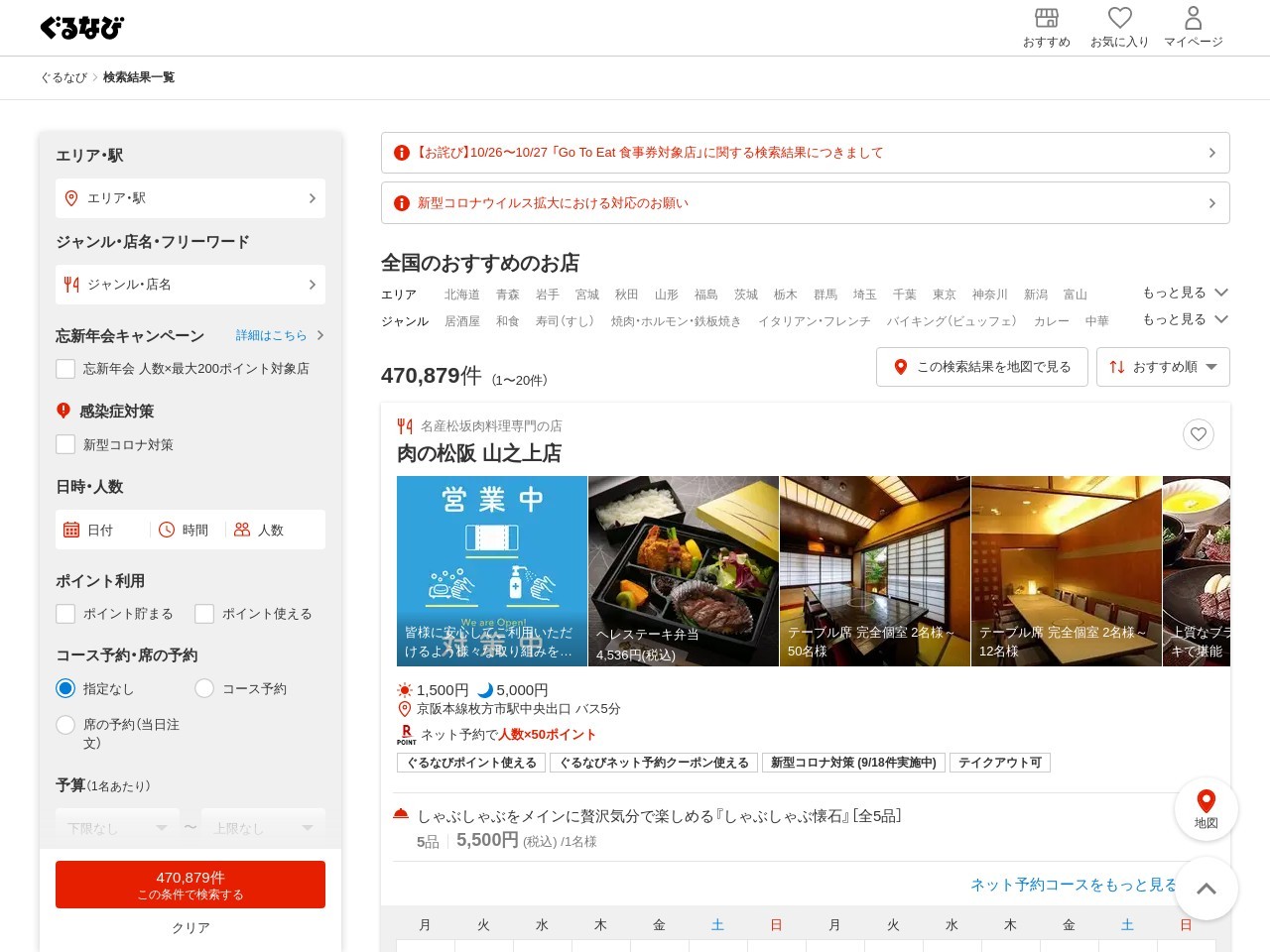This screenshot has width=1270, height=952.
Task: Check ポイント使える checkbox
Action: [204, 614]
